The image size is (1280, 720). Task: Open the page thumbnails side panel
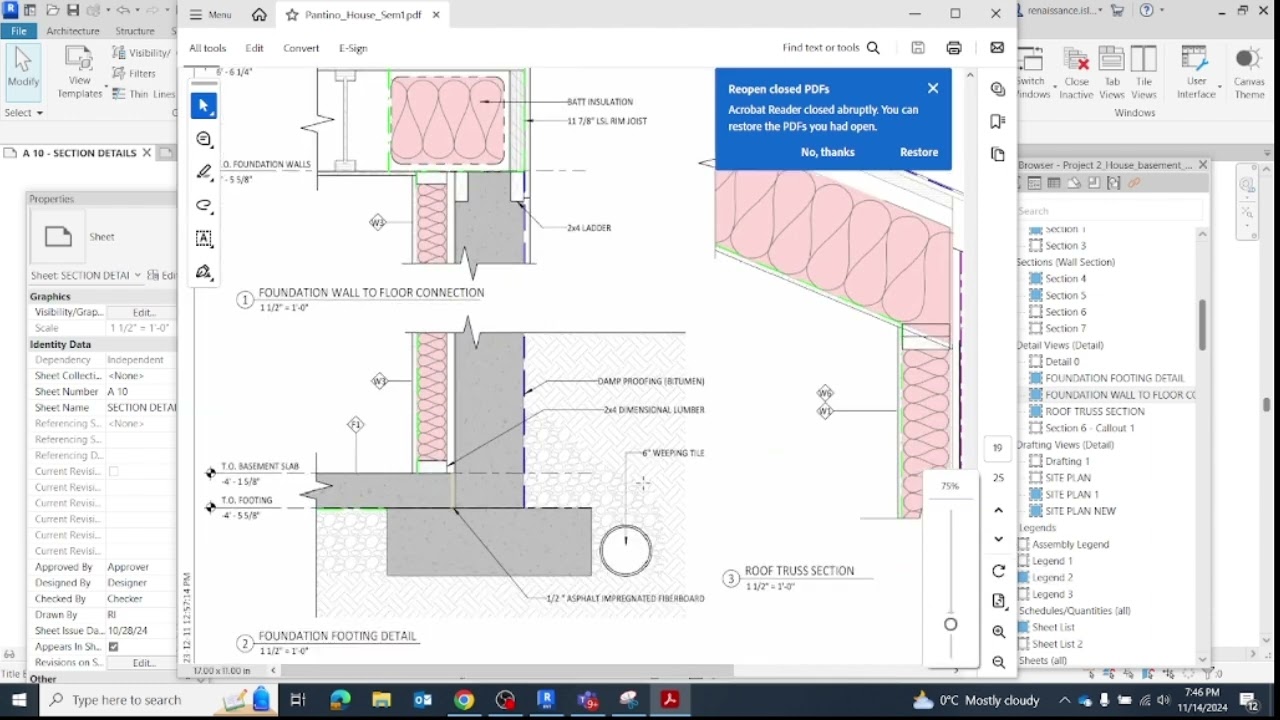coord(998,154)
